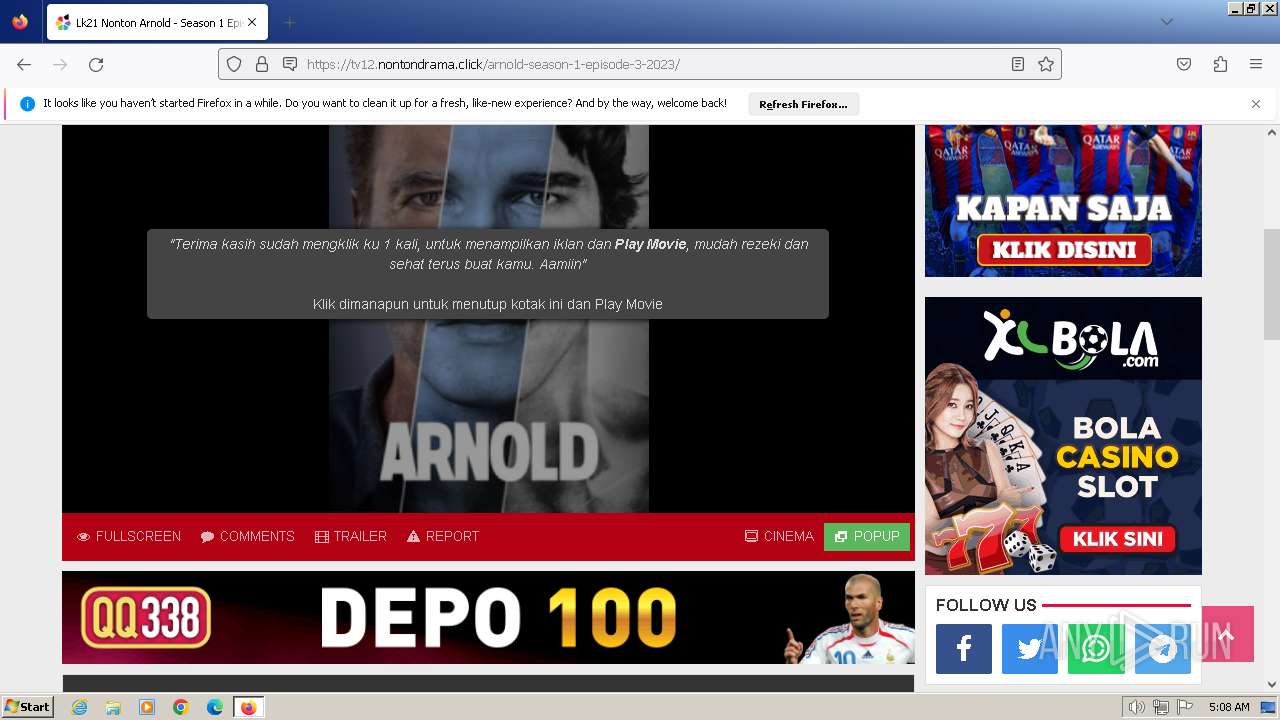Open the player in POPUP window
The height and width of the screenshot is (720, 1280).
tap(867, 537)
